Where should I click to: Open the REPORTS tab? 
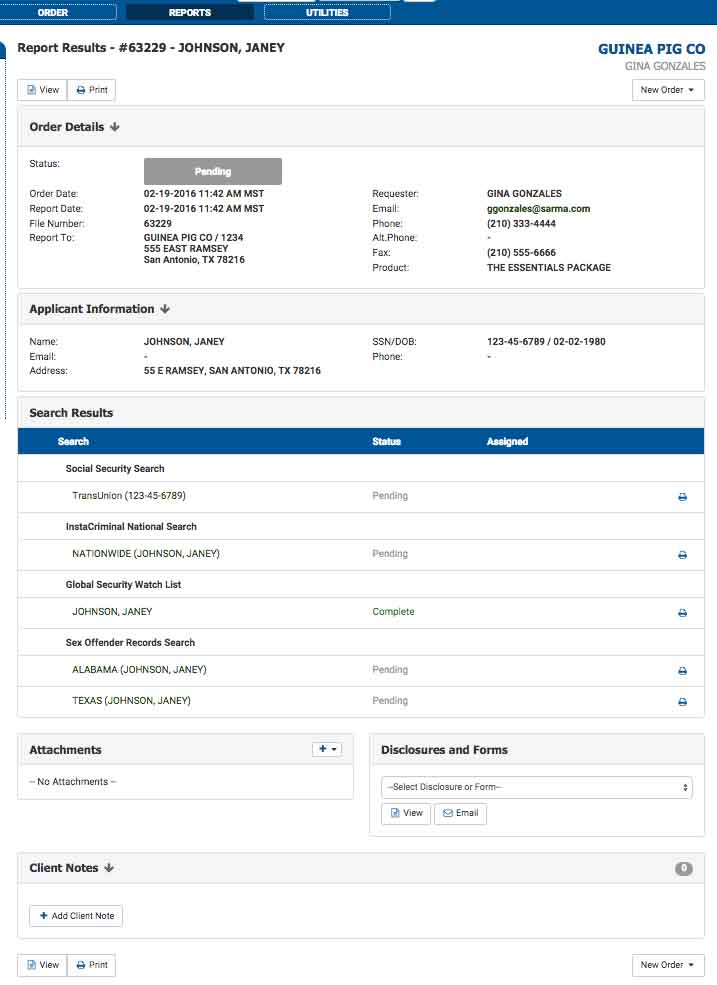click(x=190, y=13)
